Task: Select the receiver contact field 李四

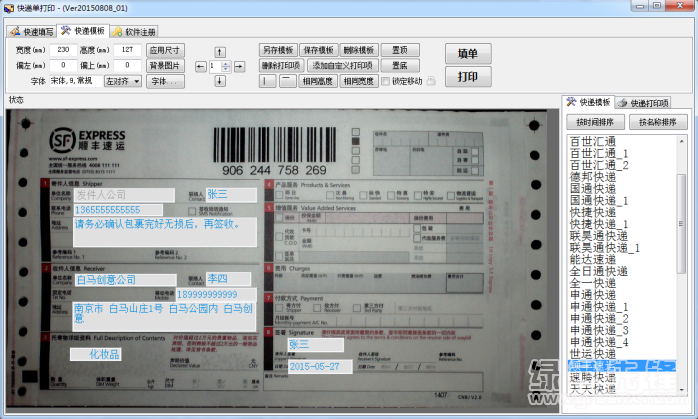Action: (x=228, y=279)
